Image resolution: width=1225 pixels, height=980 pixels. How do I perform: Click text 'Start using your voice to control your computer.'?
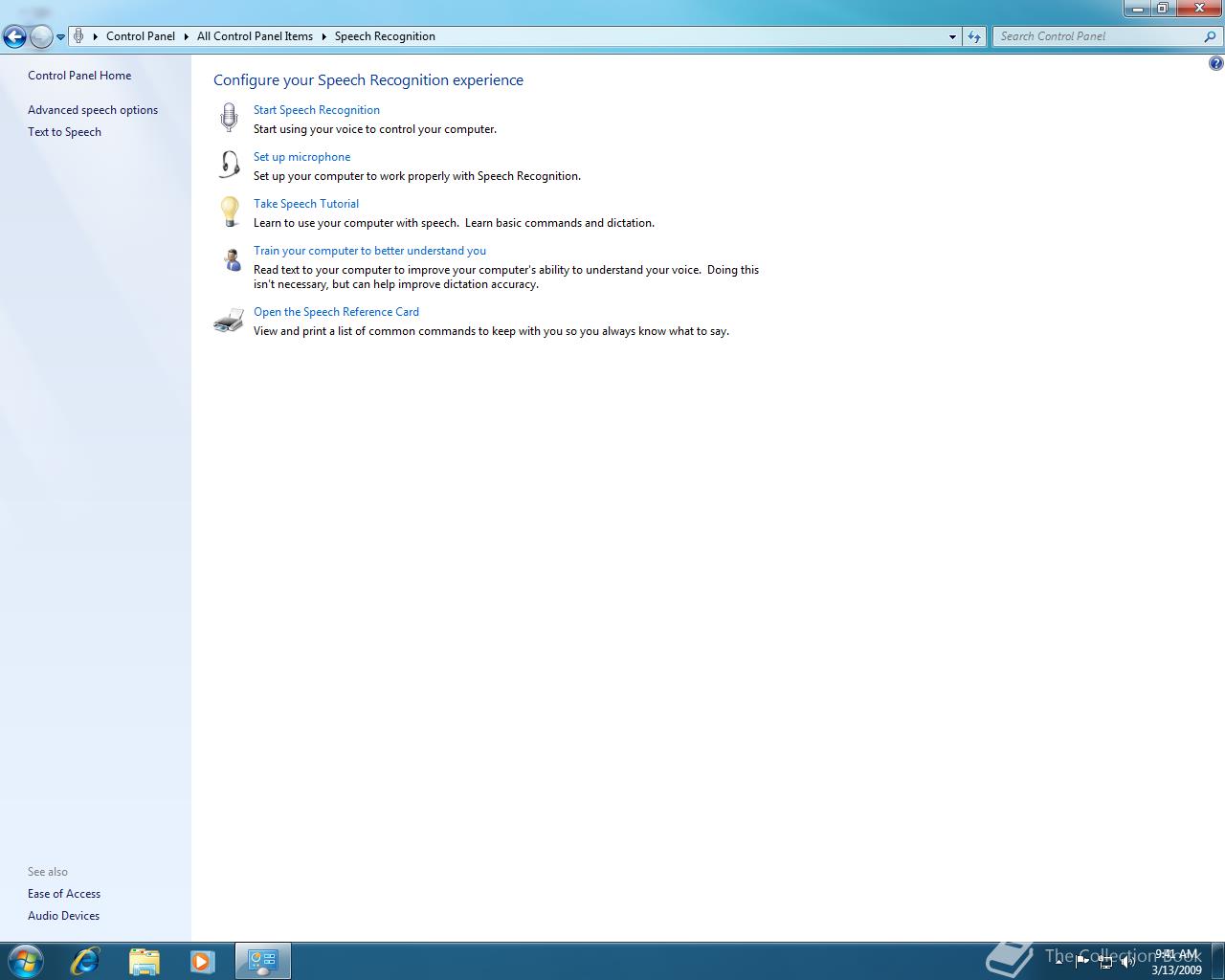pyautogui.click(x=375, y=129)
